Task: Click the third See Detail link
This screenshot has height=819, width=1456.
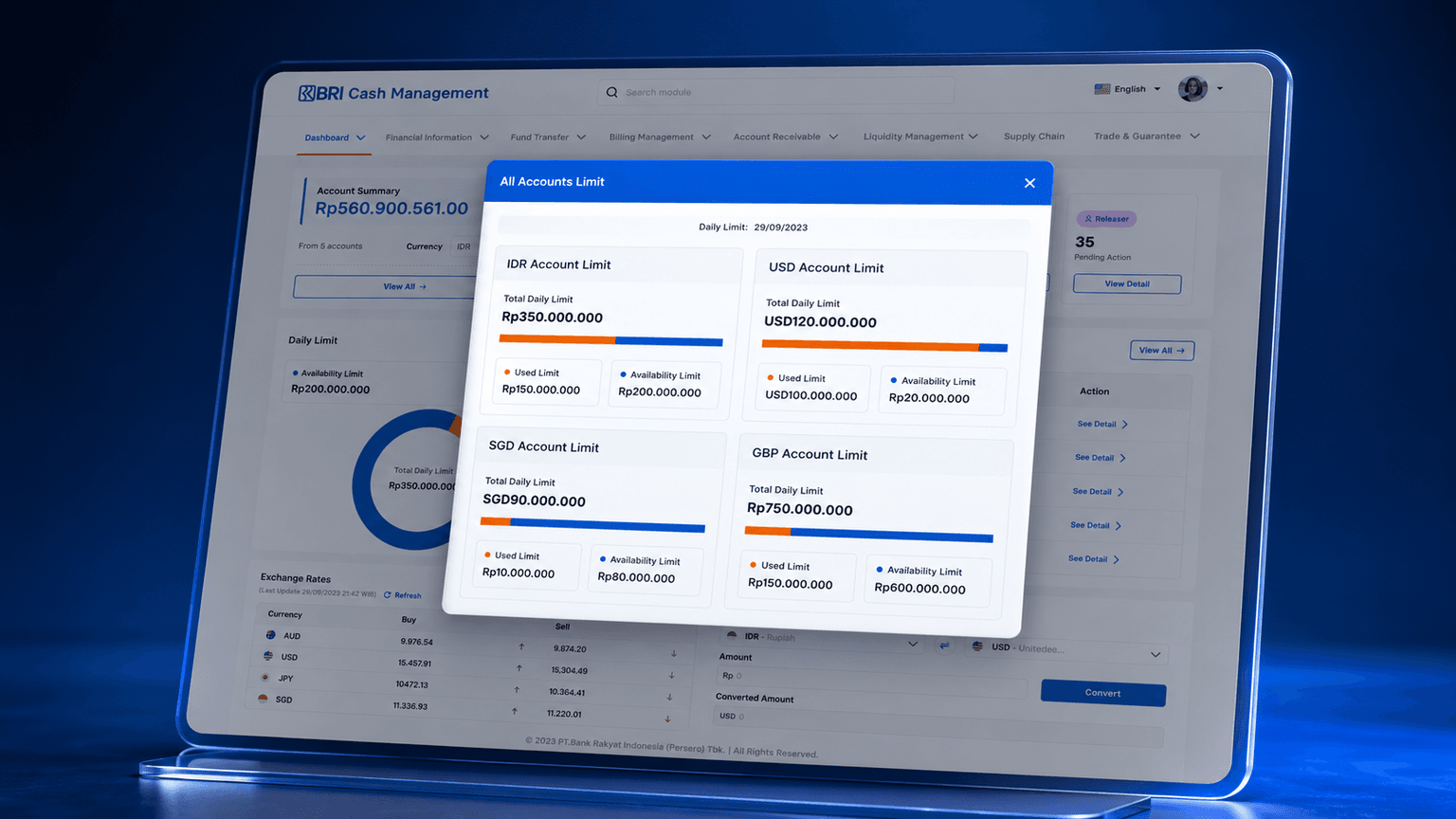Action: click(1098, 492)
